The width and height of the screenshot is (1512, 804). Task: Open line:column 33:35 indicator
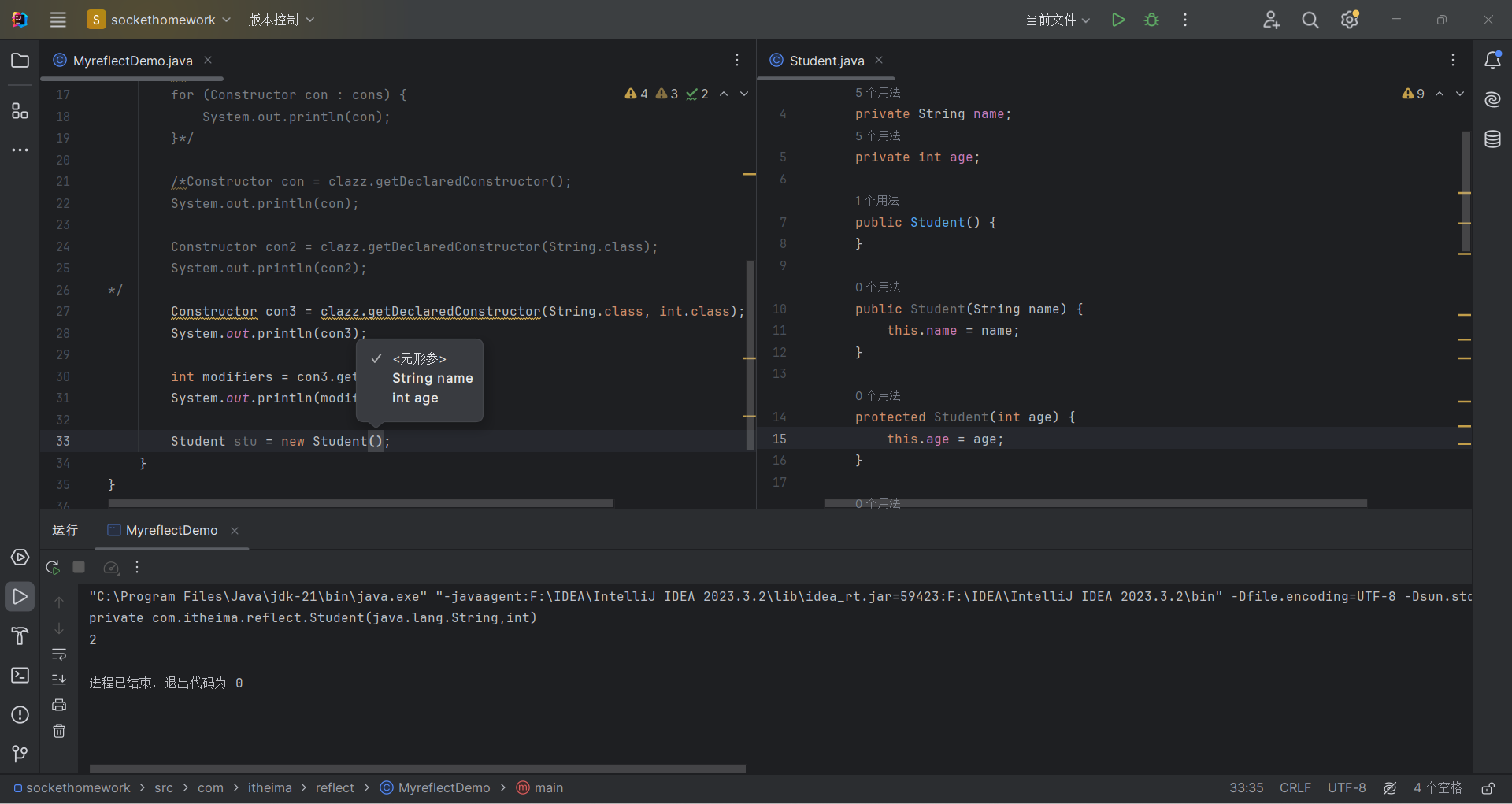[x=1246, y=788]
